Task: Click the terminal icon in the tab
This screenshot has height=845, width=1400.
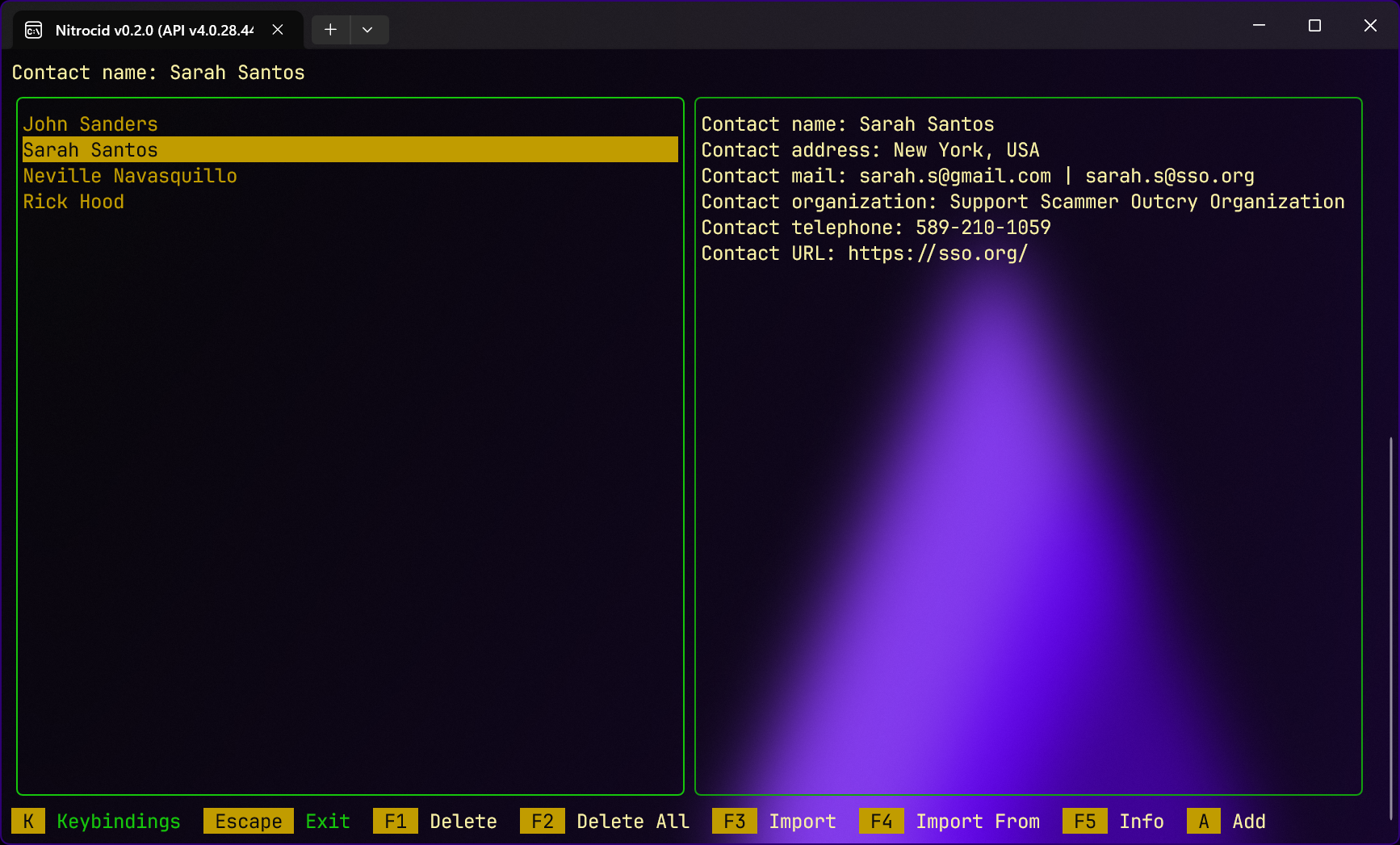Action: click(34, 31)
